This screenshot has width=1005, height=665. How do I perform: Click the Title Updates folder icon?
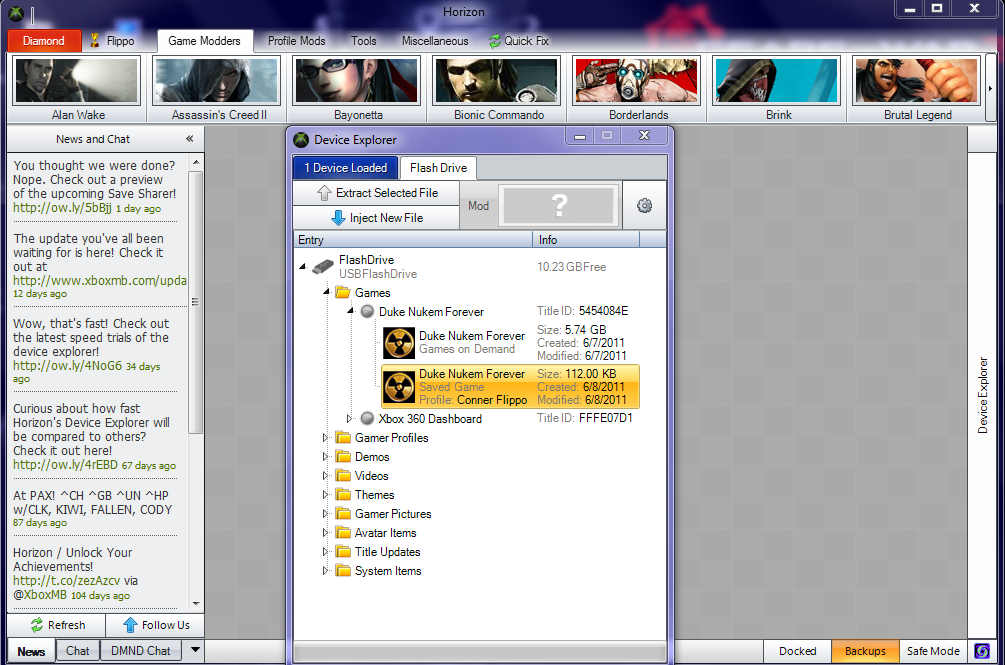click(x=344, y=552)
